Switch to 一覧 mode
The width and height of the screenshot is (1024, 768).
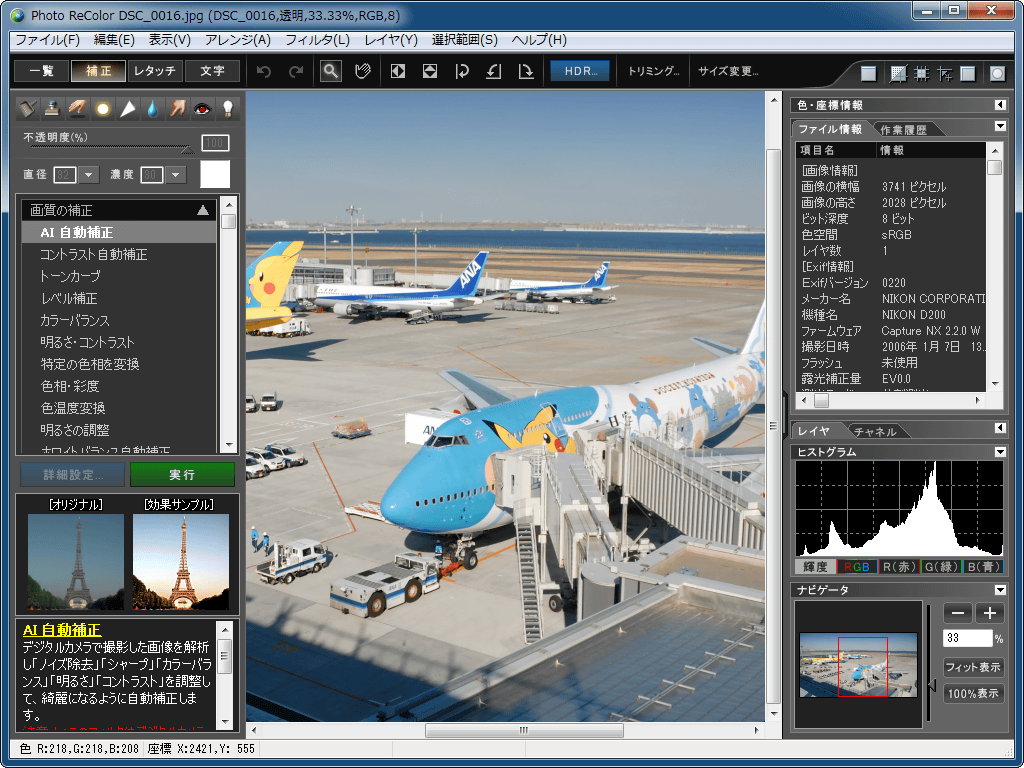coord(42,71)
